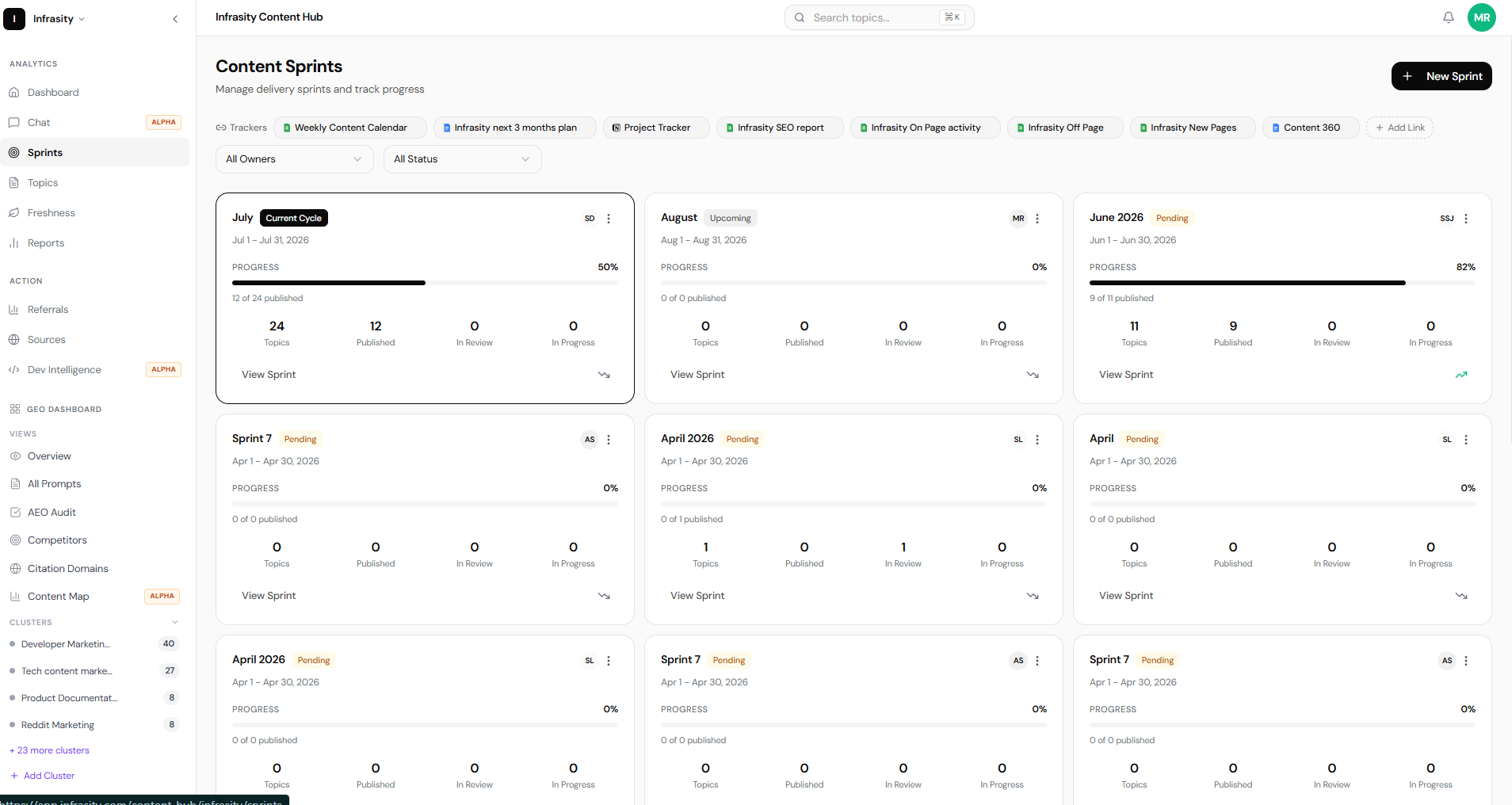Click the August sprint progress bar
1512x805 pixels.
853,283
